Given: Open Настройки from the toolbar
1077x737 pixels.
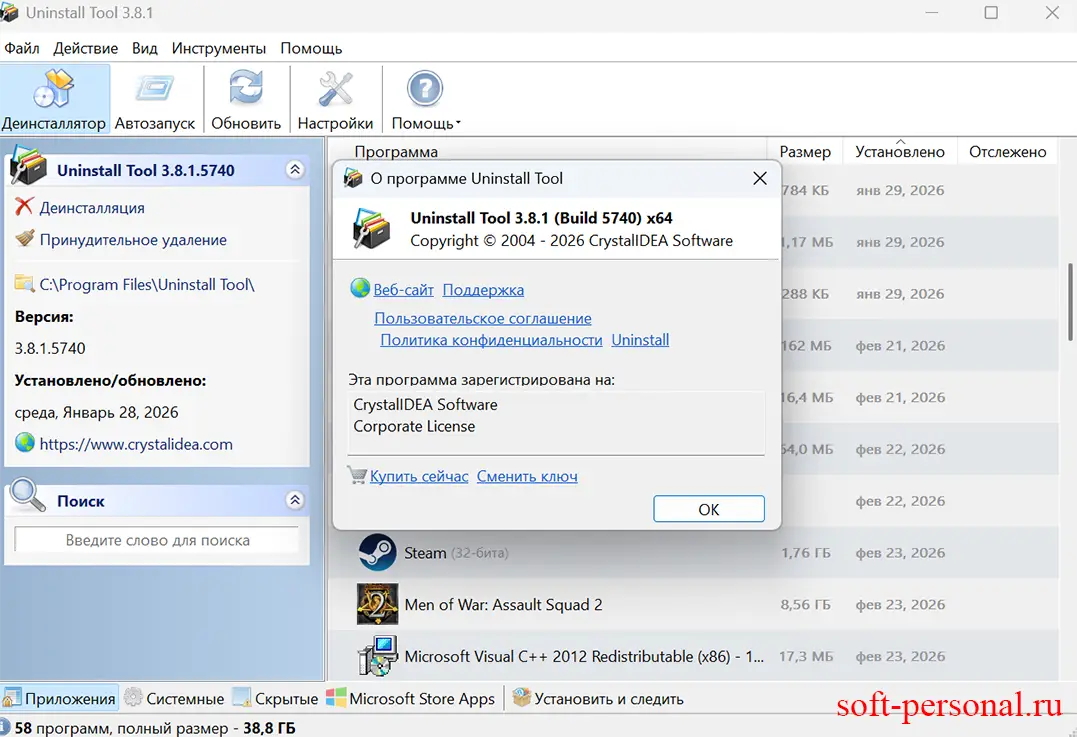Looking at the screenshot, I should tap(335, 99).
